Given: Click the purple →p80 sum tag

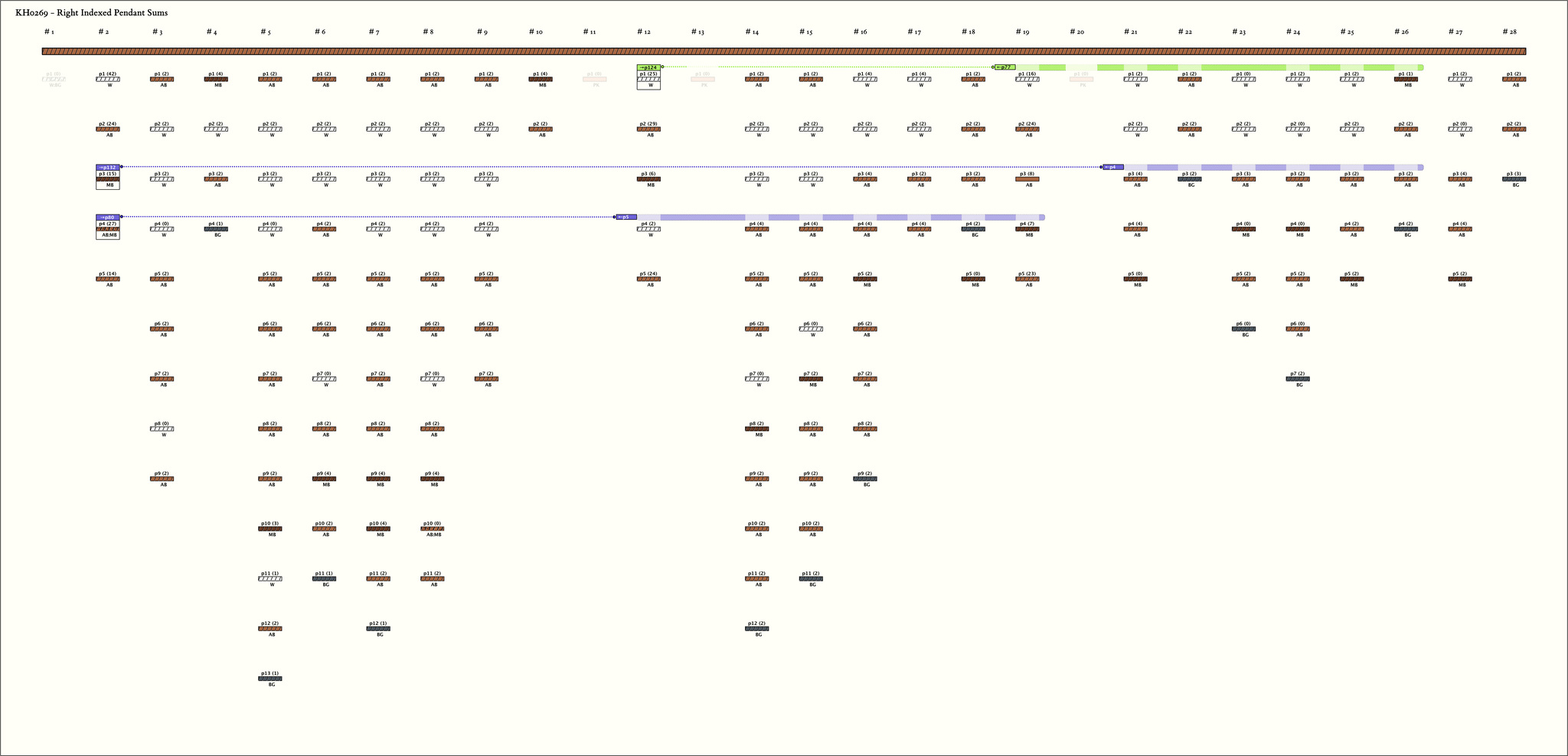Looking at the screenshot, I should [107, 218].
